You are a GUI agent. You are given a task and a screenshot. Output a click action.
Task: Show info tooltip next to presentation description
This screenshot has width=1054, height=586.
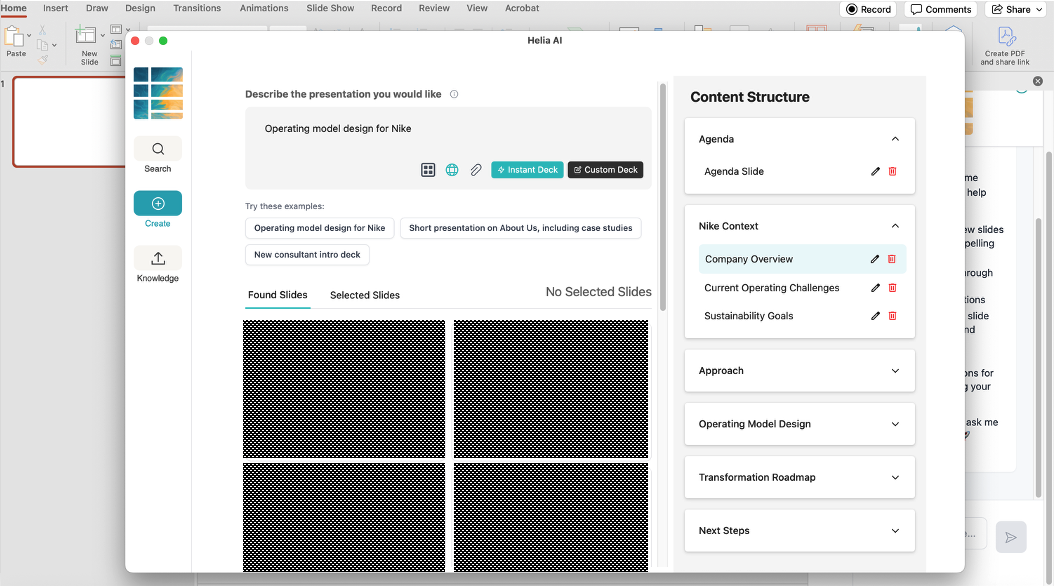tap(454, 94)
